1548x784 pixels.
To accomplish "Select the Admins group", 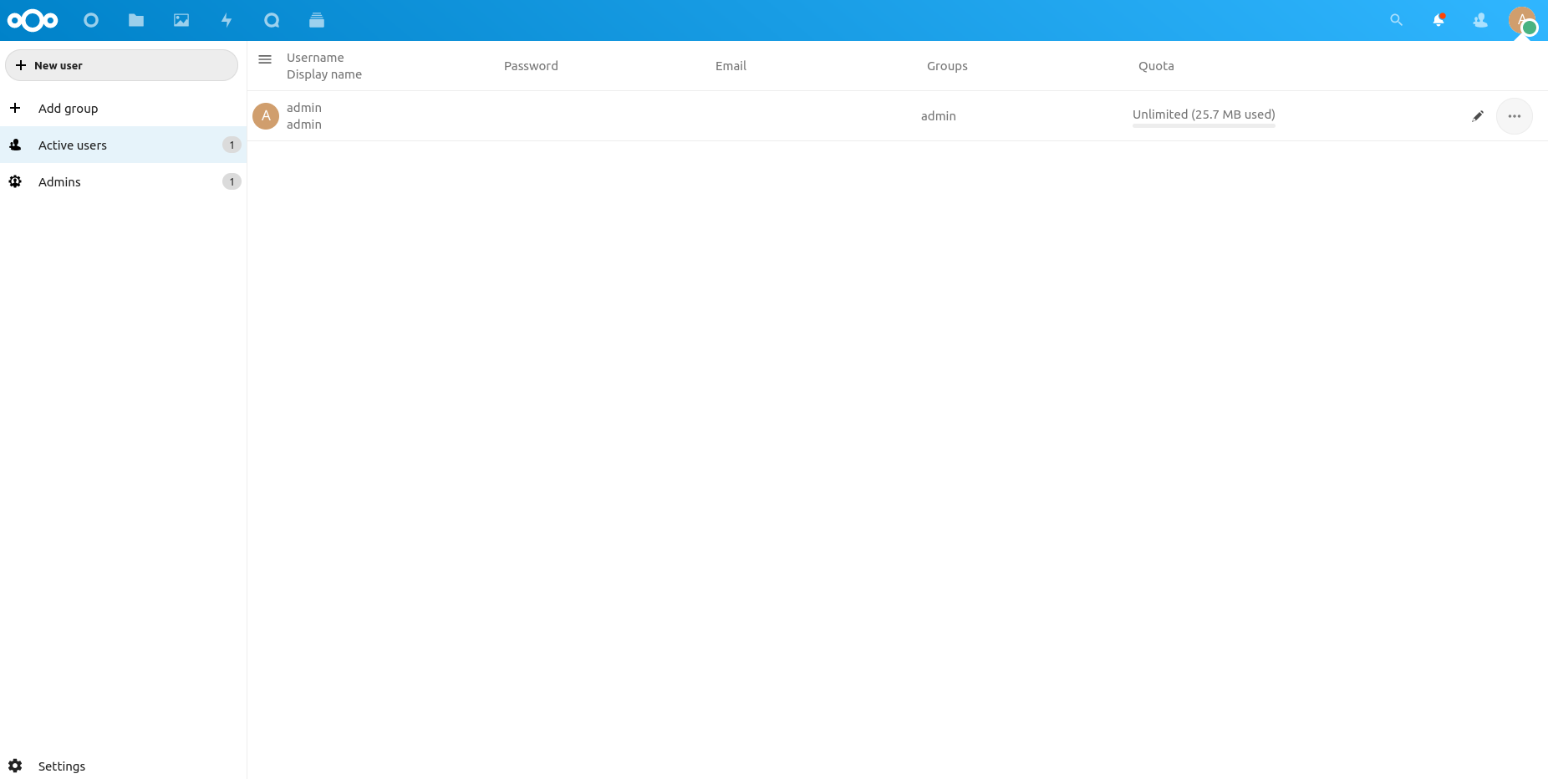I will [59, 182].
